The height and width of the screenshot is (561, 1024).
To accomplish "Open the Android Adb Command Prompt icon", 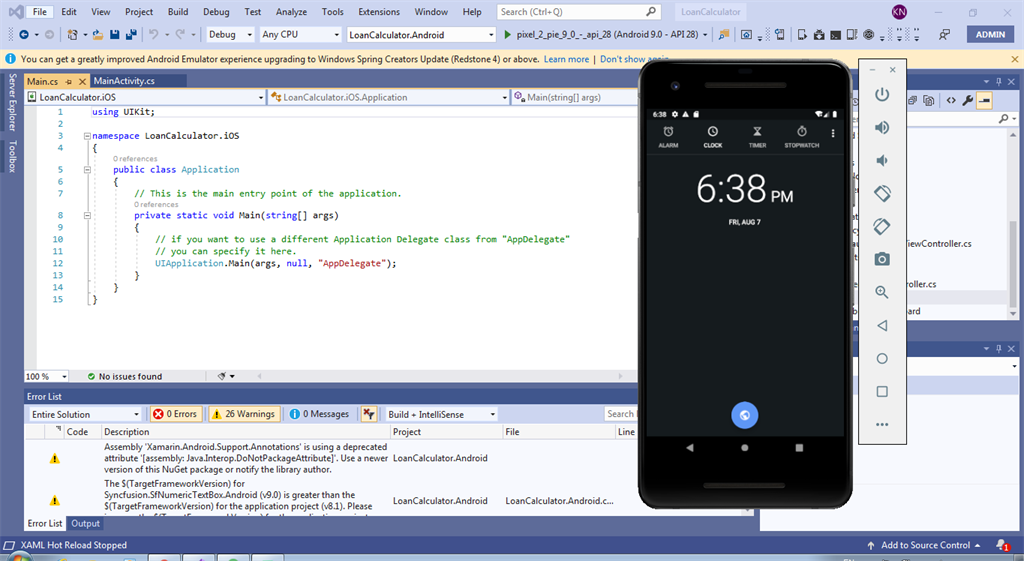I will click(835, 35).
